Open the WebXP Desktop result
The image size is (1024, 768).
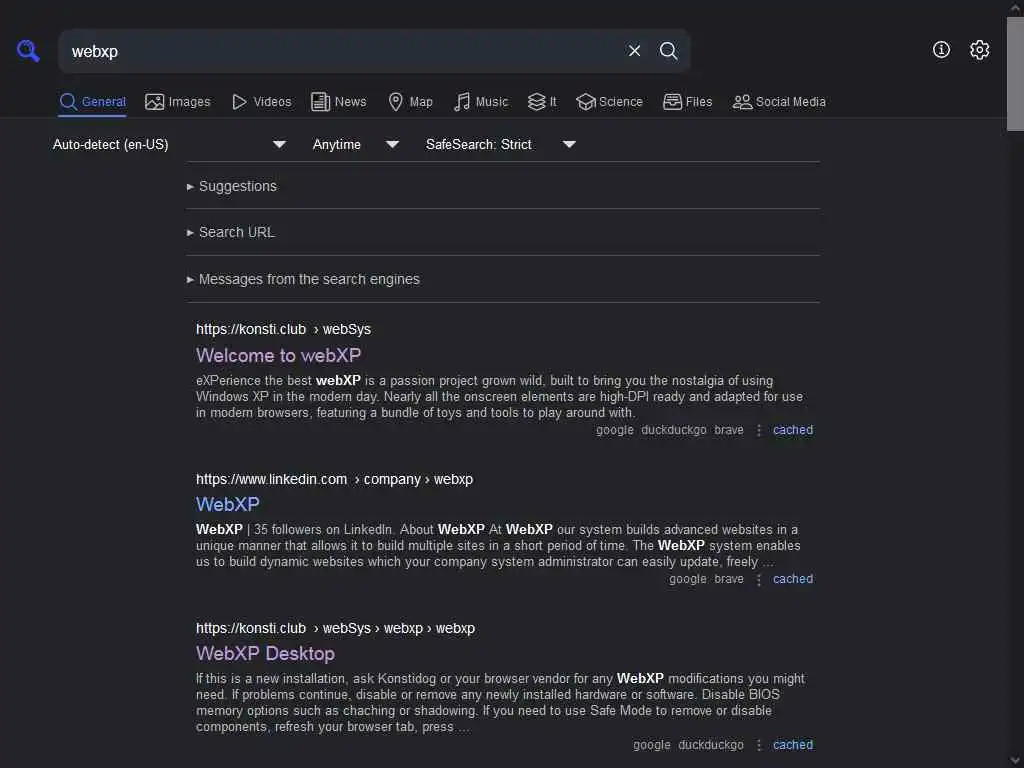[265, 653]
